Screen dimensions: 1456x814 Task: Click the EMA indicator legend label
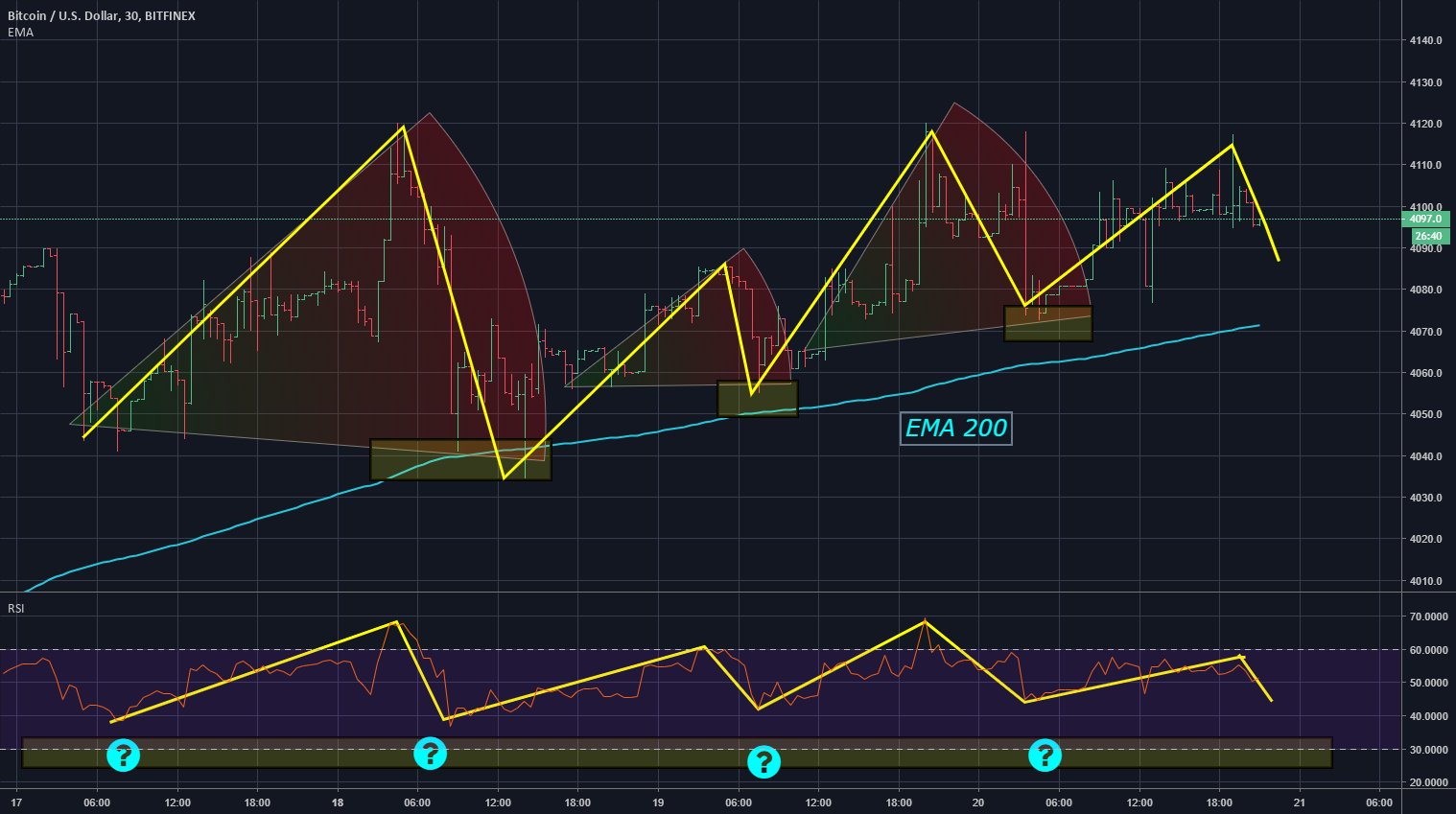[x=20, y=33]
